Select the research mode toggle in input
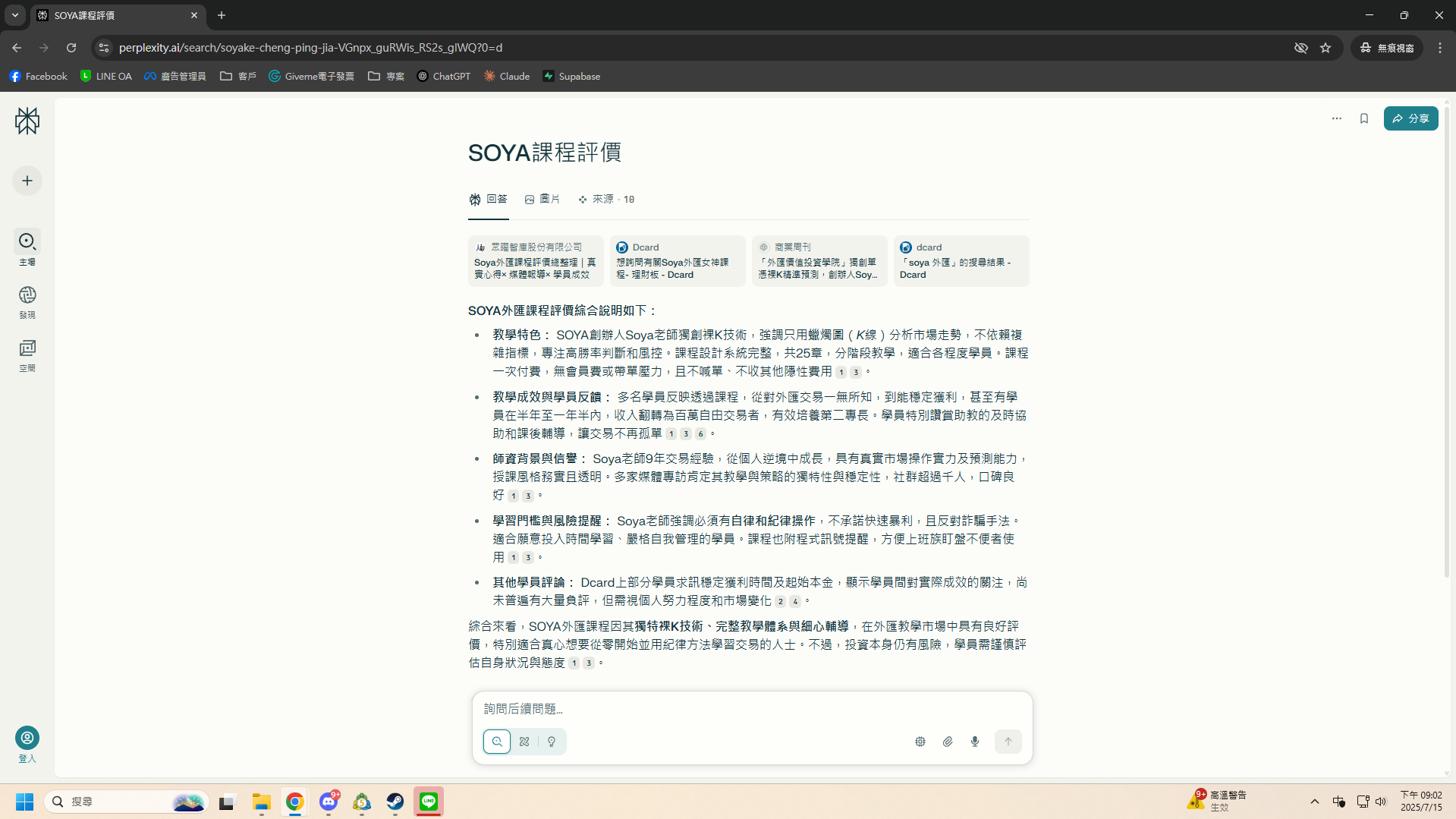This screenshot has width=1456, height=819. [524, 742]
